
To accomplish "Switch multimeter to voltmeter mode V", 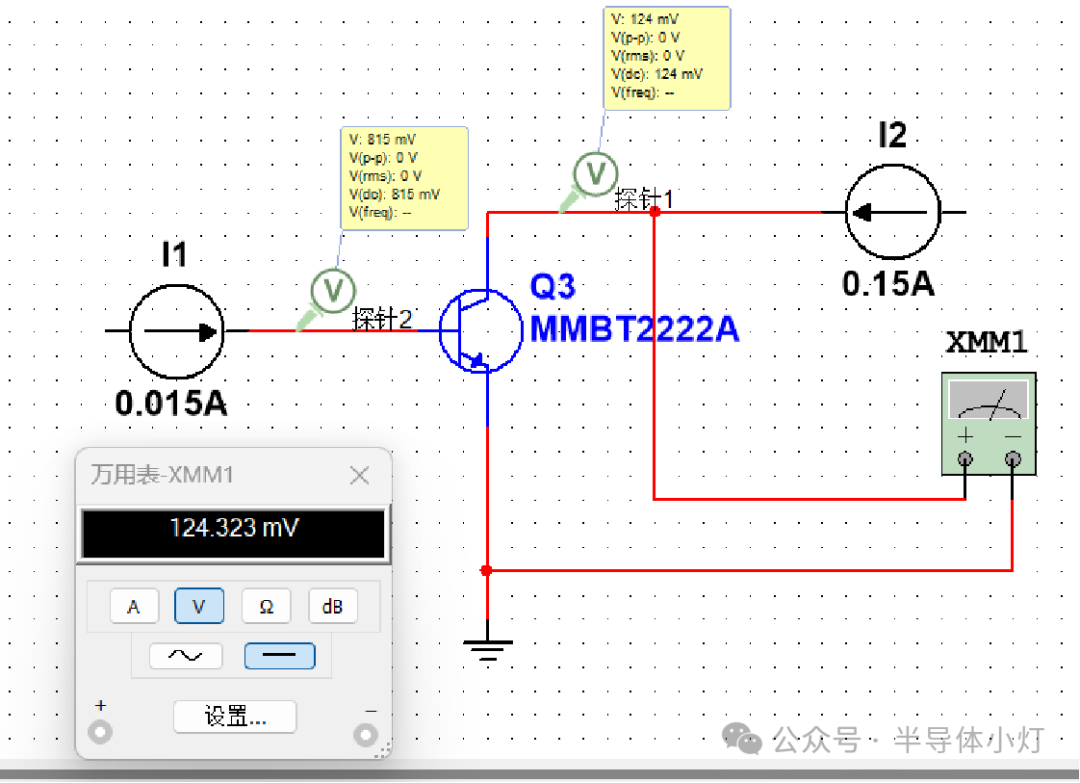I will pos(199,607).
